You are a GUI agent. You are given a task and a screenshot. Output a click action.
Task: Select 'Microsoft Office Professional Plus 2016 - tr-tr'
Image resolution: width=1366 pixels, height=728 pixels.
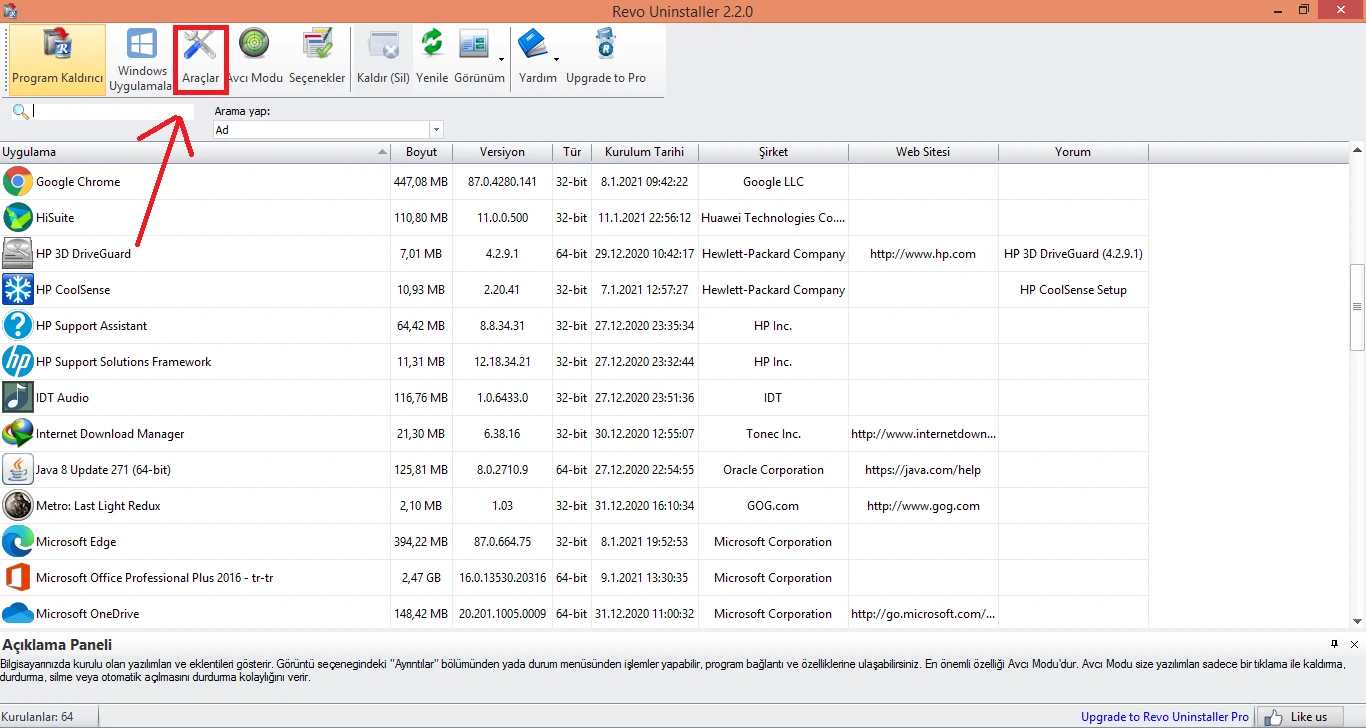point(155,578)
